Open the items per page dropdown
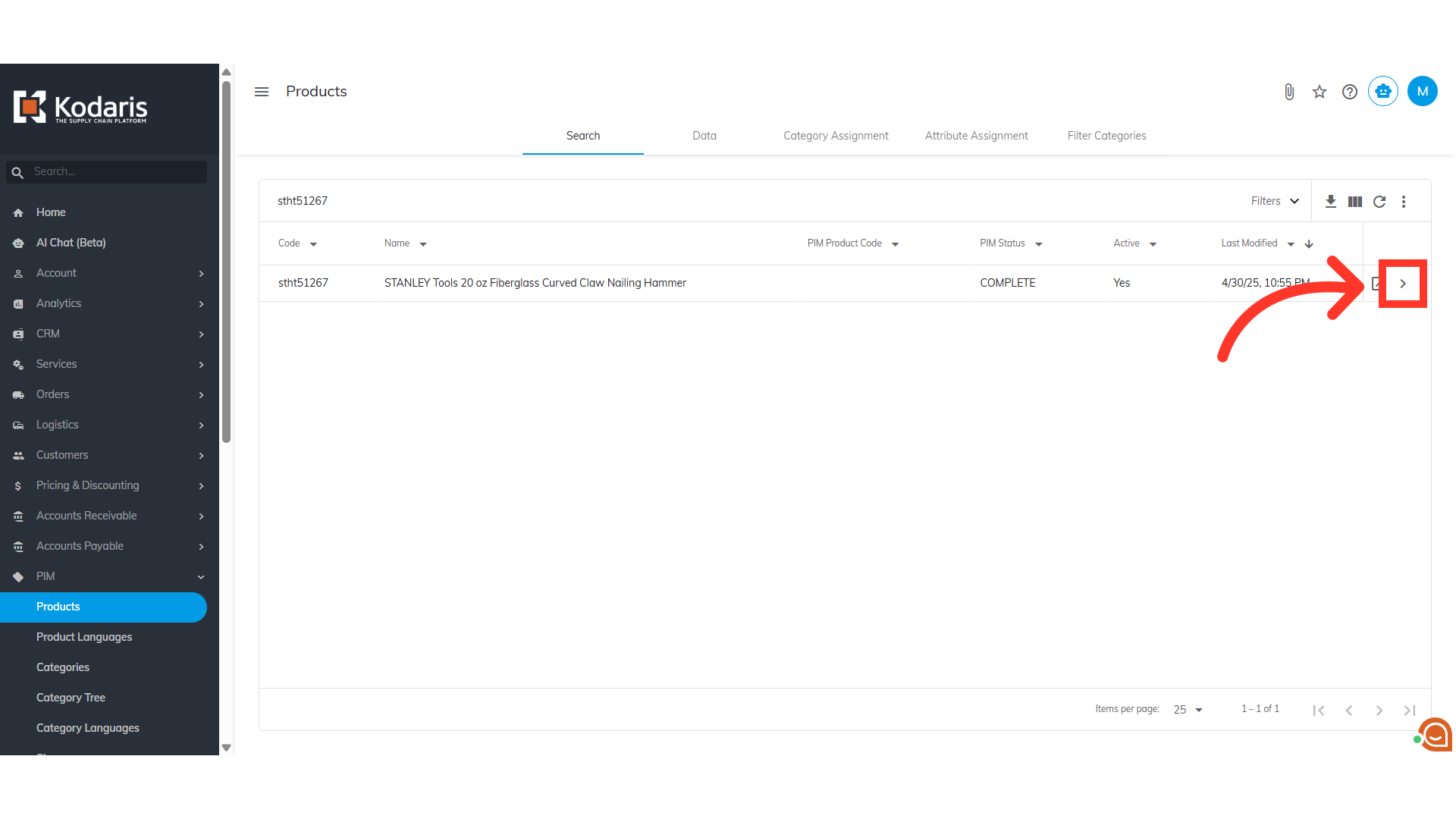The height and width of the screenshot is (819, 1456). pyautogui.click(x=1188, y=710)
